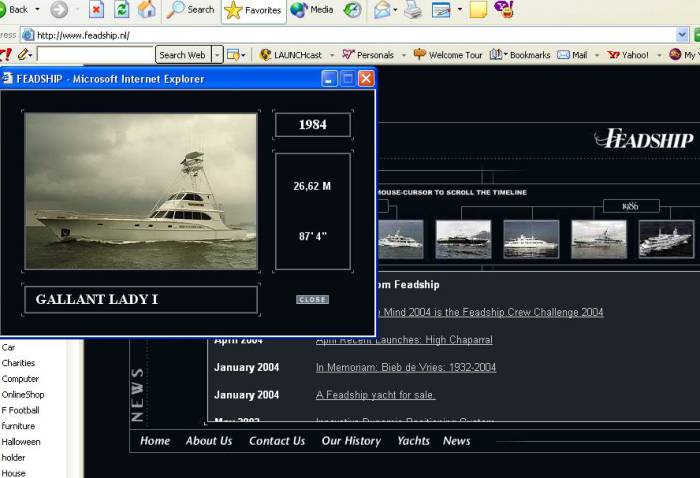Open the Contact Us page
This screenshot has width=700, height=478.
277,441
